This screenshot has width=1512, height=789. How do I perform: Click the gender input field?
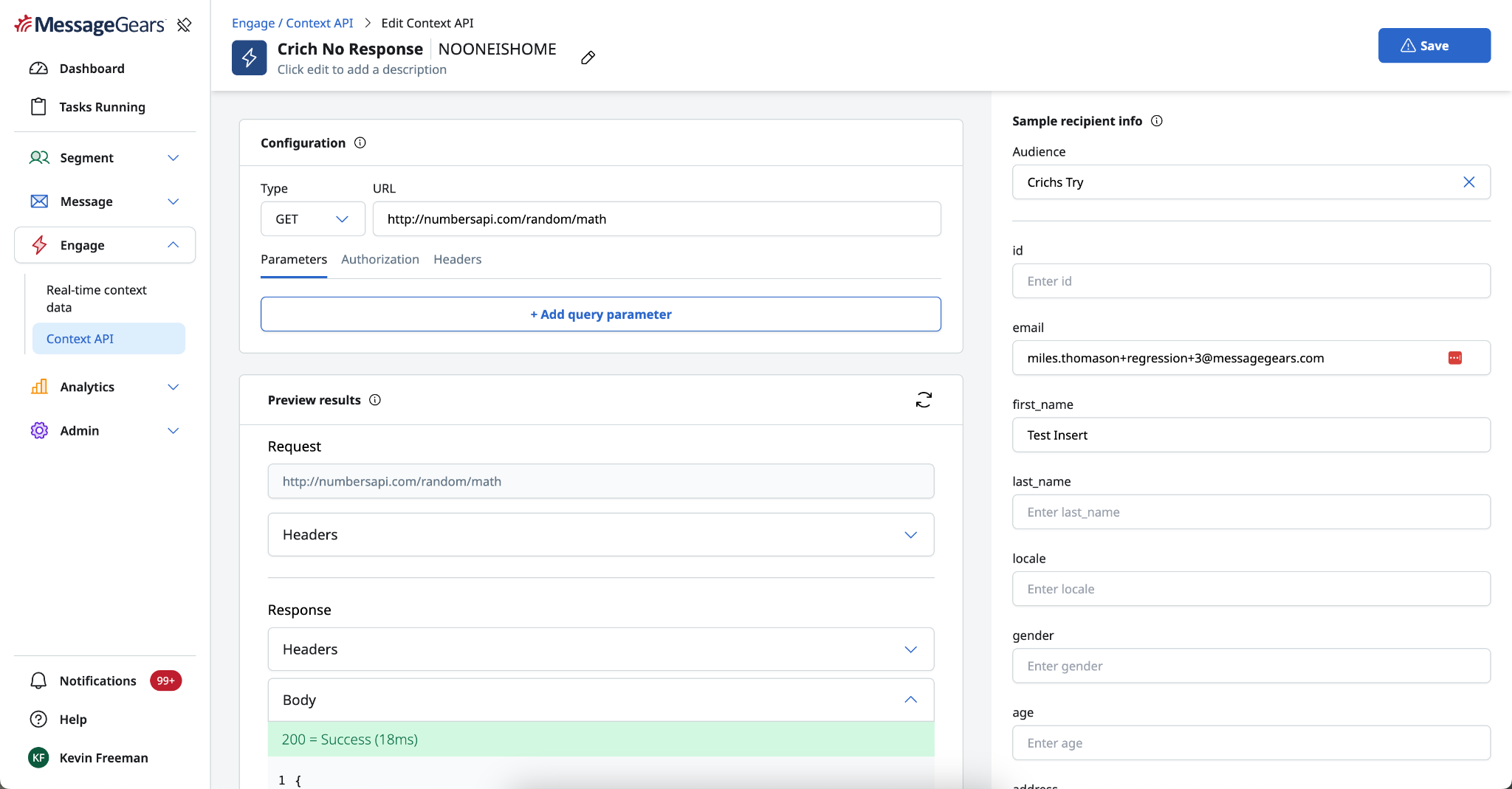tap(1251, 666)
